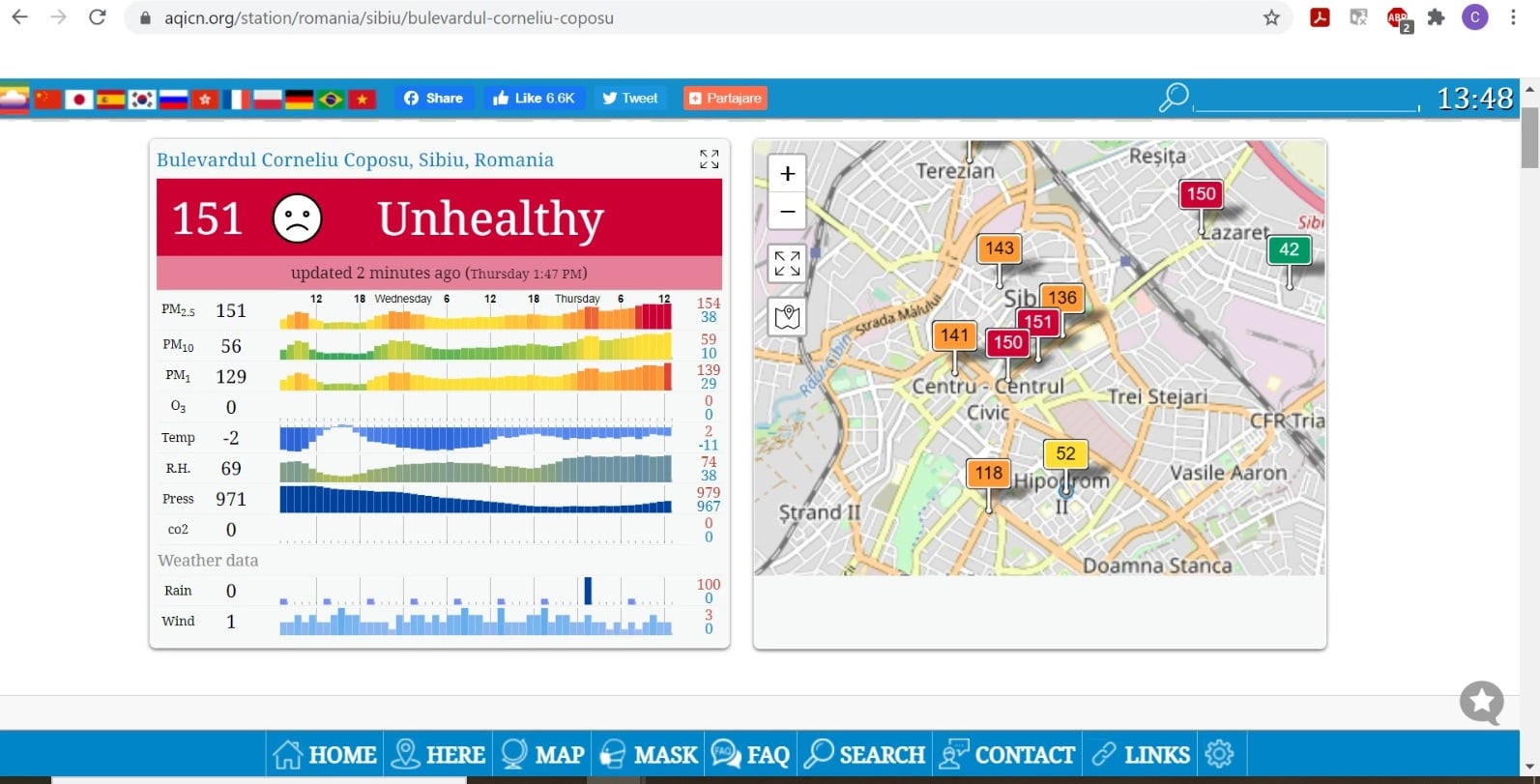The height and width of the screenshot is (784, 1540).
Task: Click the address bar URL
Action: (x=389, y=17)
